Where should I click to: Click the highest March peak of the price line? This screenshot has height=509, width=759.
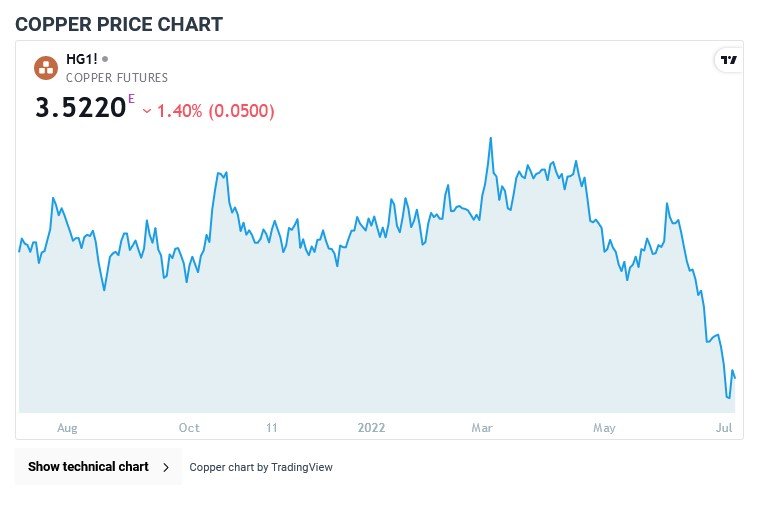(491, 138)
